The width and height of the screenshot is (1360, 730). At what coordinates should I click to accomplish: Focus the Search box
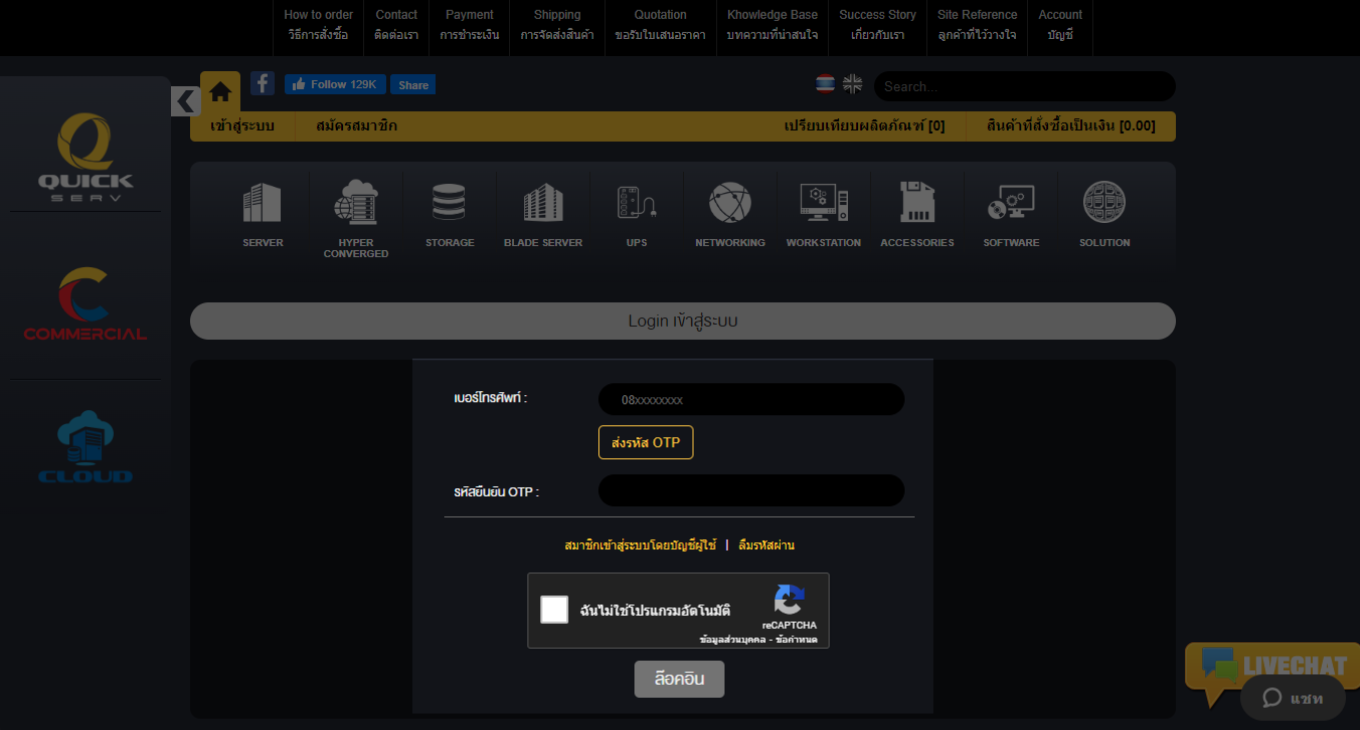1025,86
